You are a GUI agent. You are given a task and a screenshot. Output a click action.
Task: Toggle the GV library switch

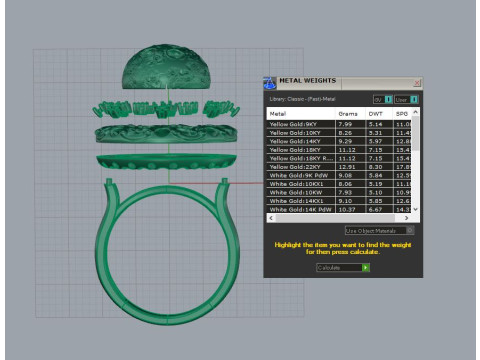[383, 99]
